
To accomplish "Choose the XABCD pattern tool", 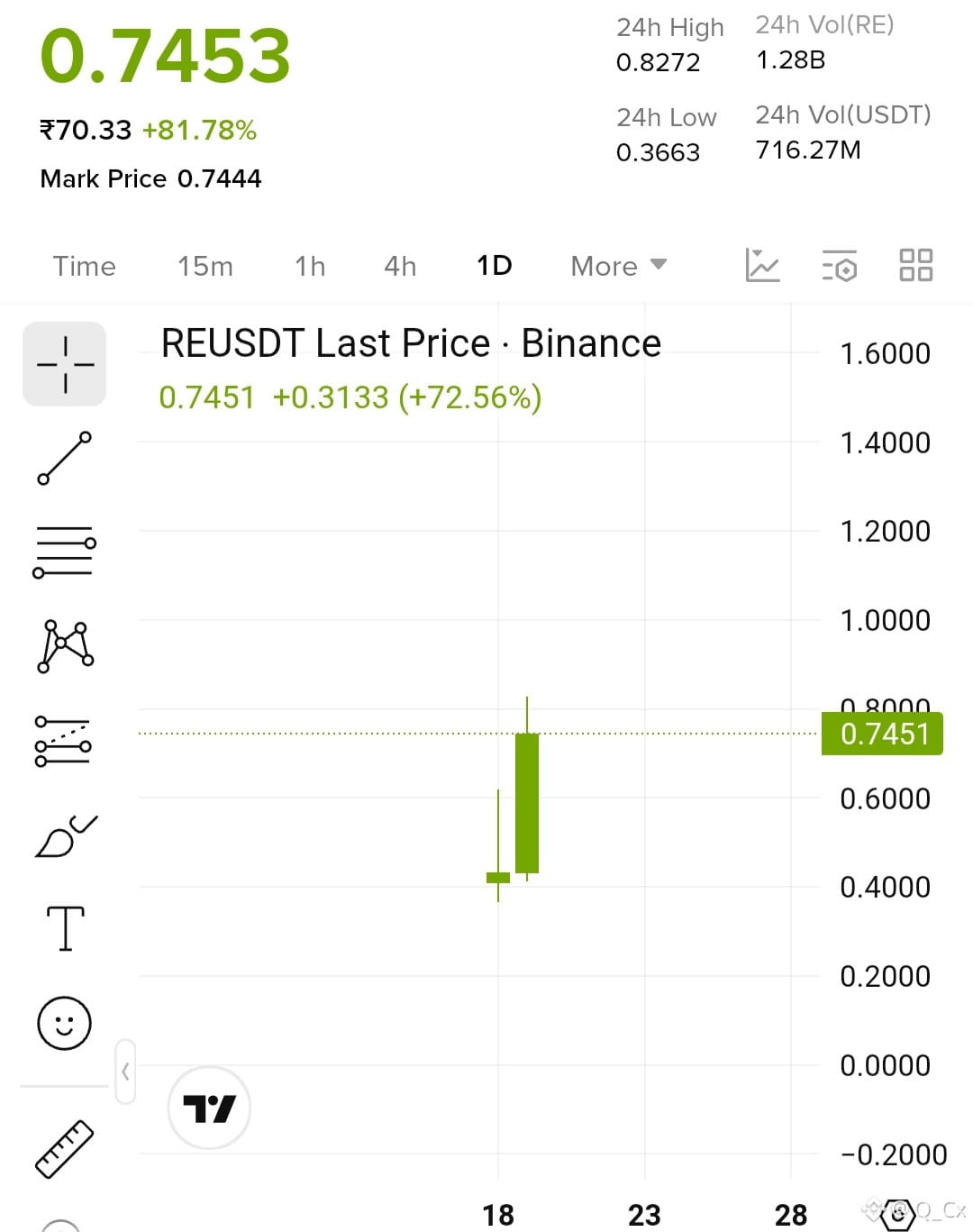I will tap(65, 646).
